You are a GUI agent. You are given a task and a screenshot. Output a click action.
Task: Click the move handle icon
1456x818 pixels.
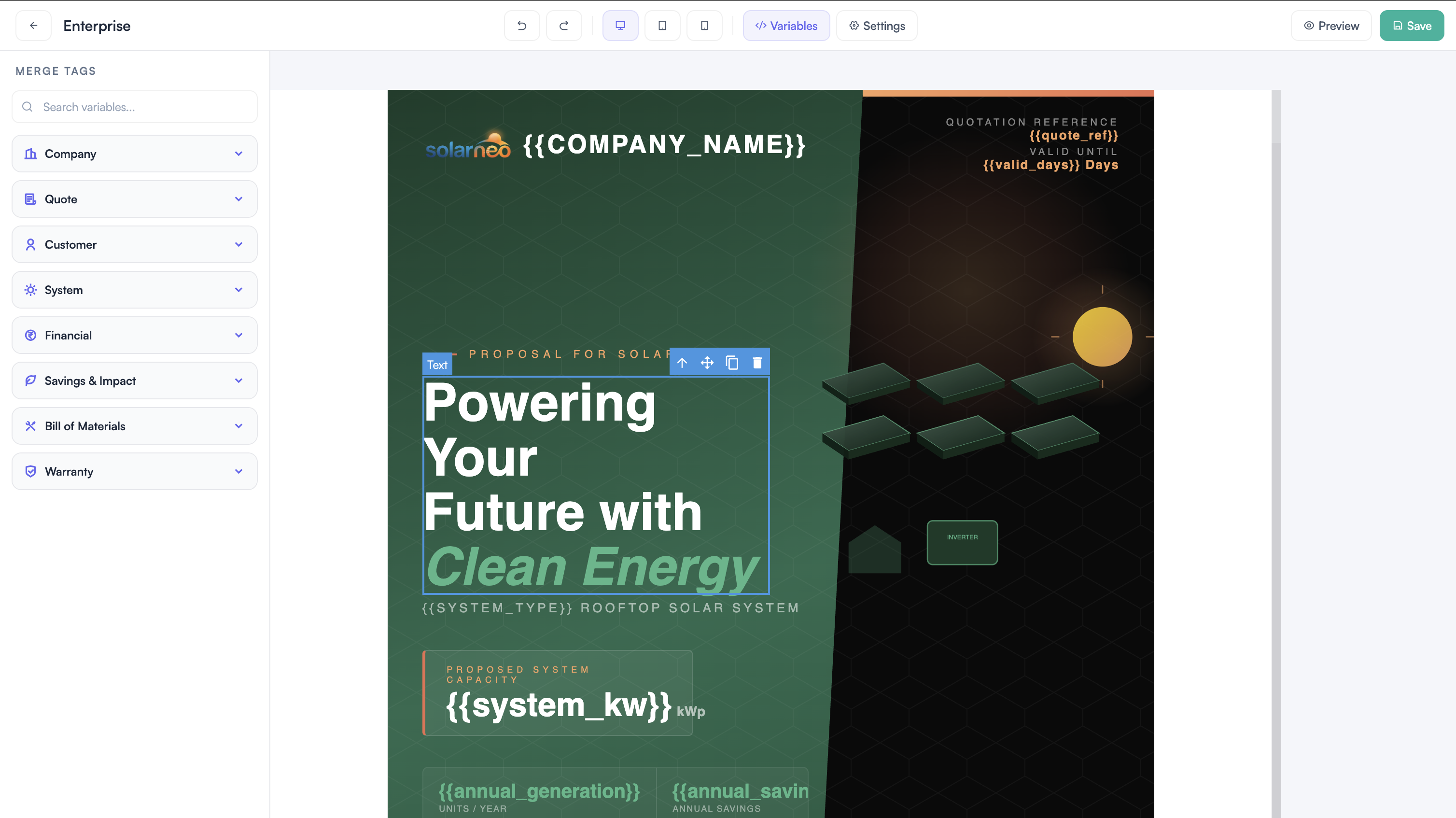coord(707,363)
